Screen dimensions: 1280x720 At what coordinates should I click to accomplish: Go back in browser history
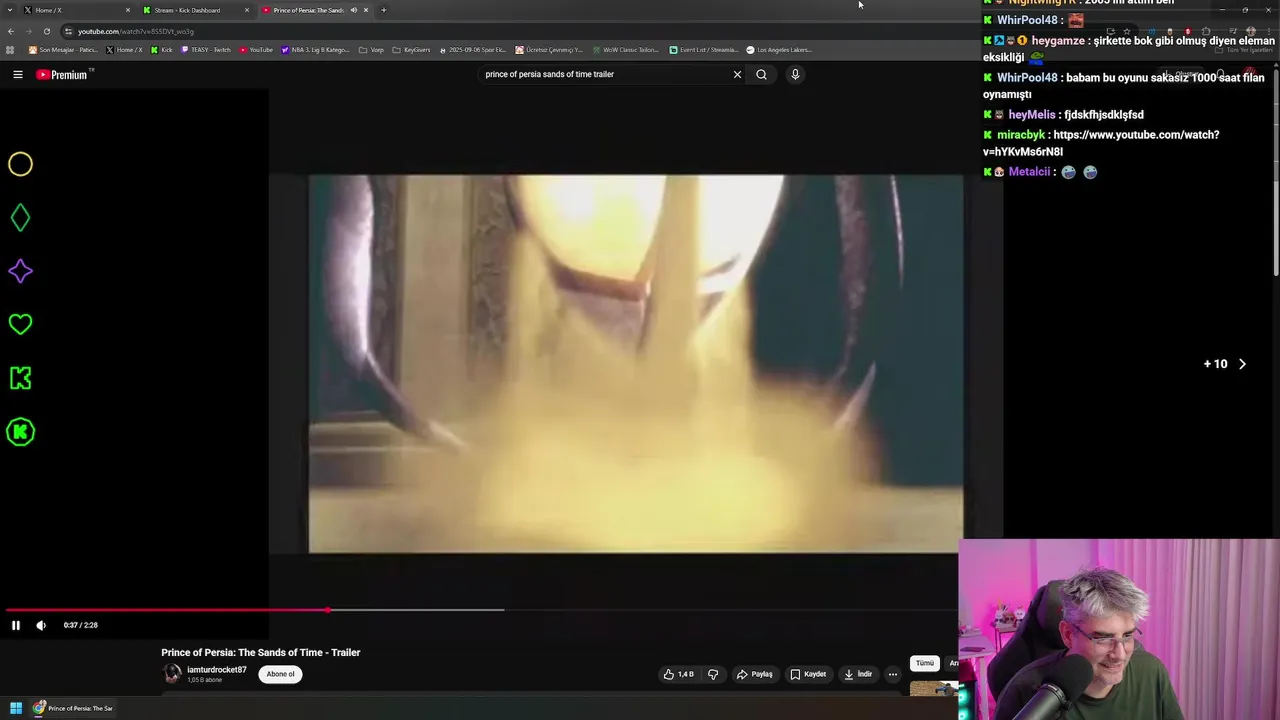coord(11,31)
